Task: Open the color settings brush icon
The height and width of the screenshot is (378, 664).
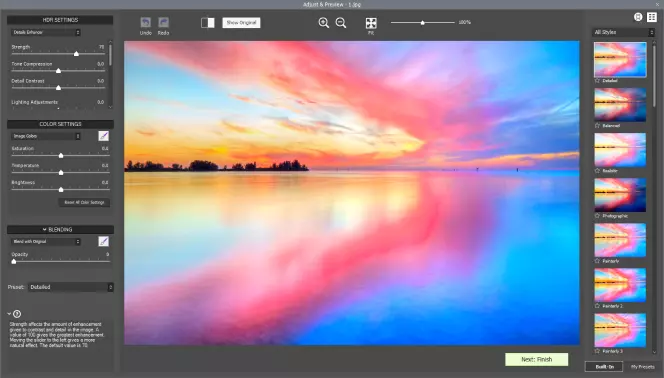Action: (103, 136)
